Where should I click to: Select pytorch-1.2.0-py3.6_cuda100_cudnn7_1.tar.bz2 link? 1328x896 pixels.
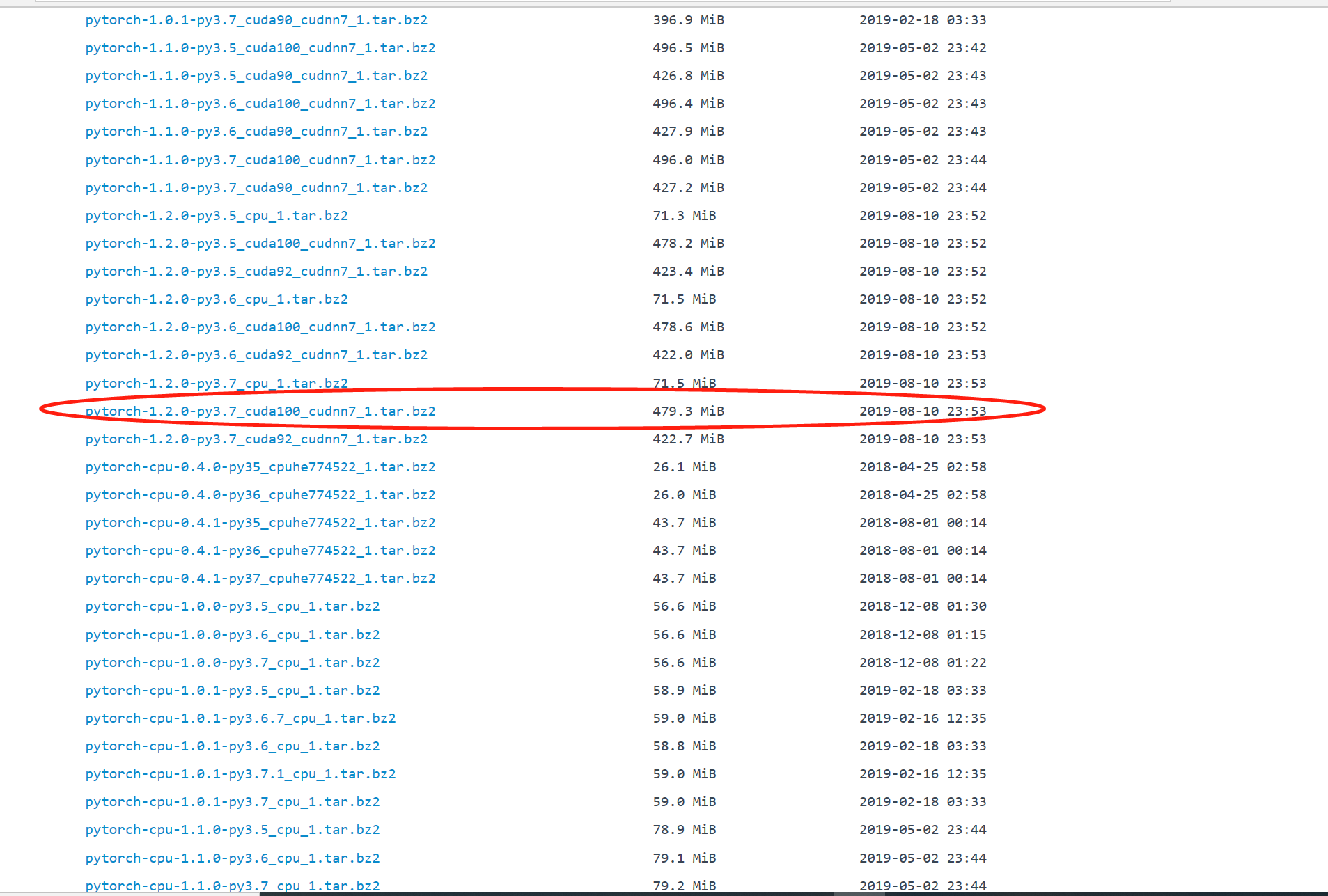(x=260, y=327)
